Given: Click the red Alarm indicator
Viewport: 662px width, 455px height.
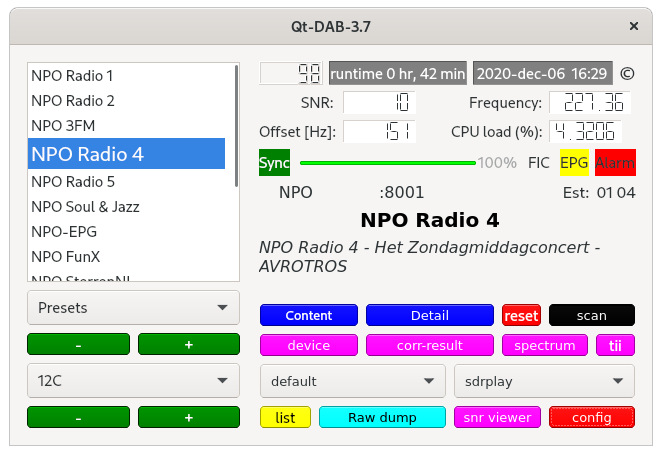Looking at the screenshot, I should (615, 162).
